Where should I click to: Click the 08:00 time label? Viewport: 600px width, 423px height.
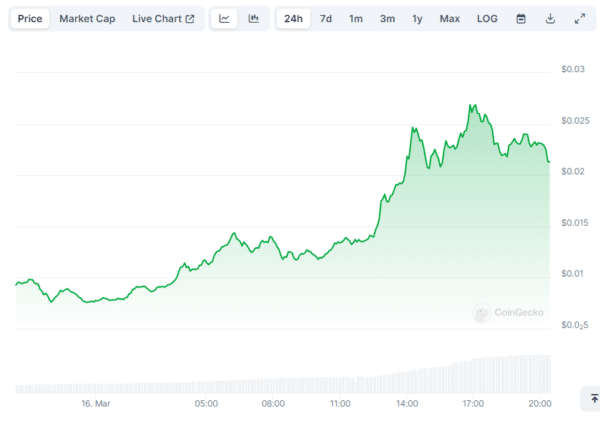click(x=273, y=403)
